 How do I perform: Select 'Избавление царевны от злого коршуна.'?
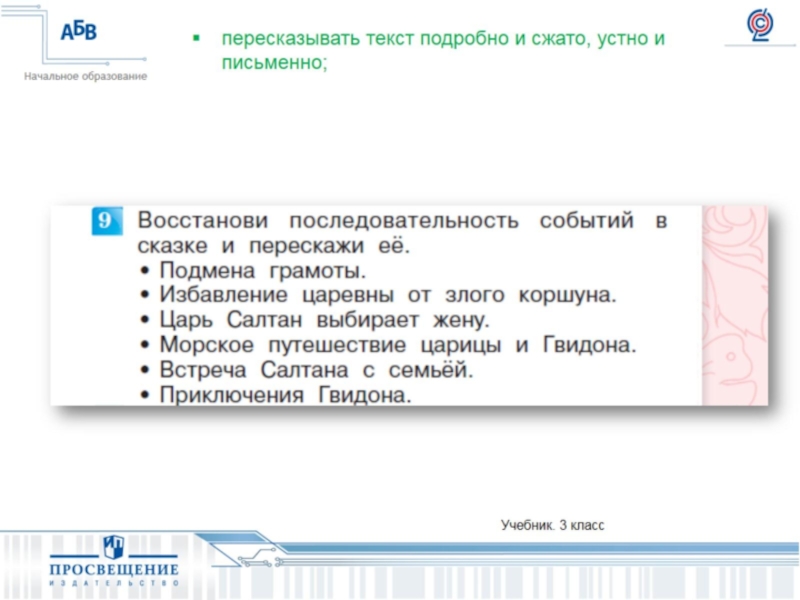pos(388,295)
